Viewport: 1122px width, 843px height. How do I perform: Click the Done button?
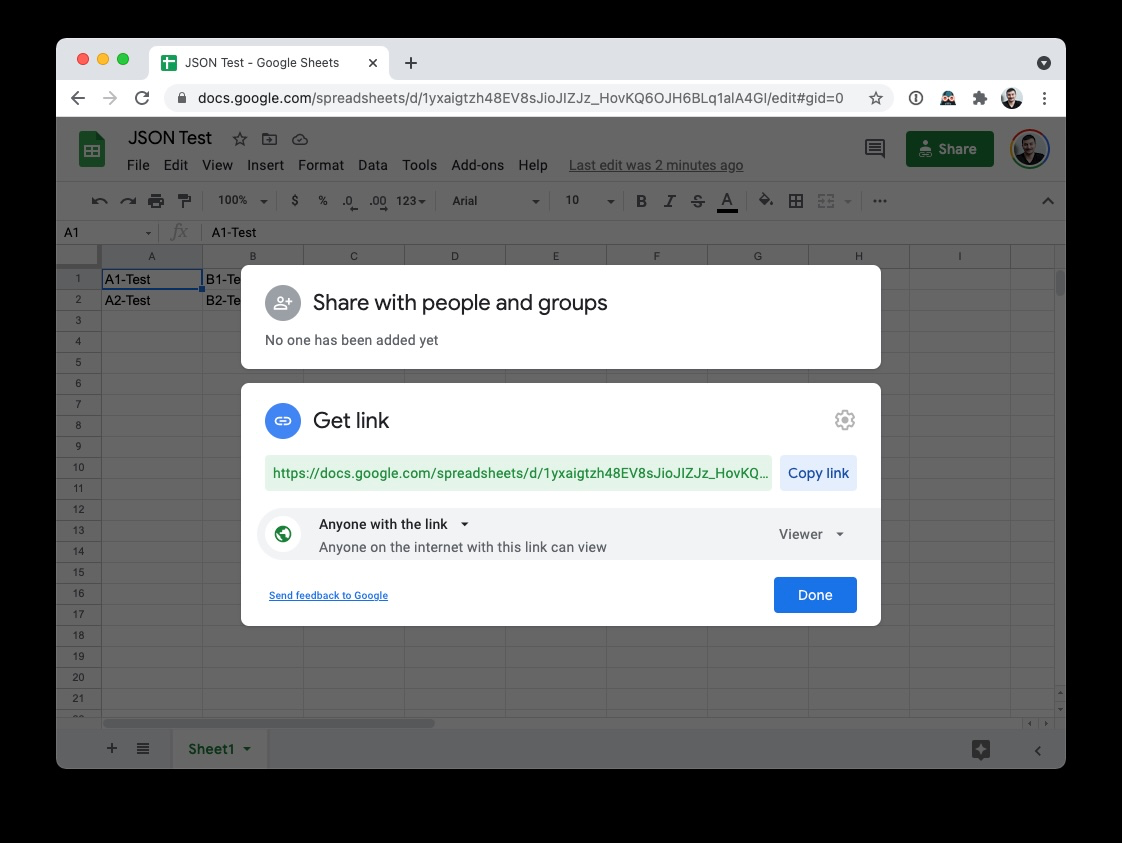pos(815,594)
